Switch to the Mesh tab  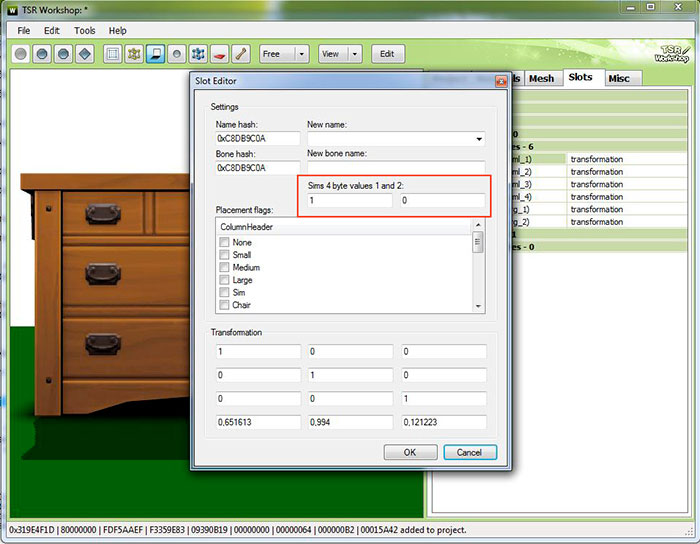[x=541, y=78]
